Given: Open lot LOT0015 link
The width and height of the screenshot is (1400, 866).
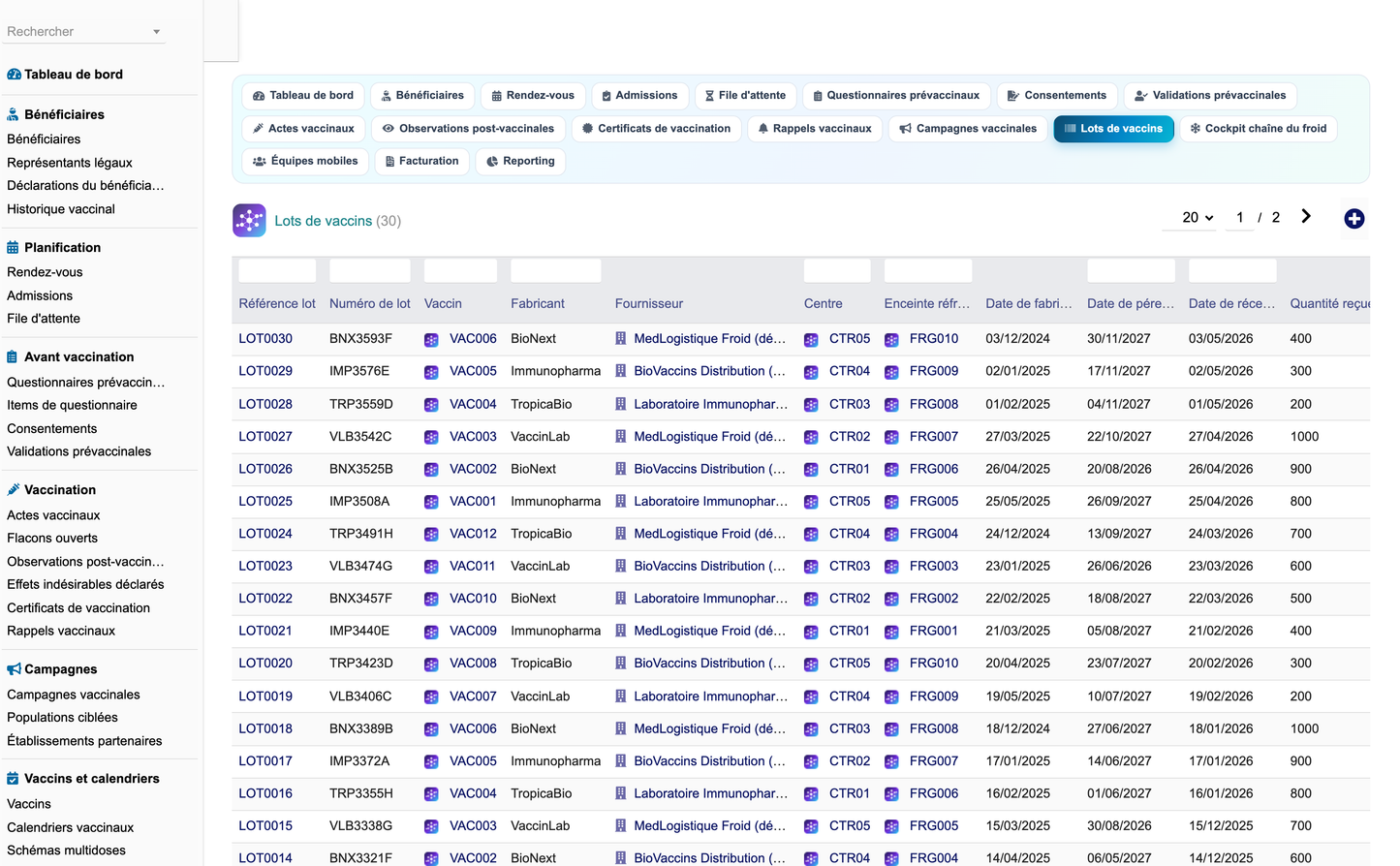Looking at the screenshot, I should pos(265,826).
